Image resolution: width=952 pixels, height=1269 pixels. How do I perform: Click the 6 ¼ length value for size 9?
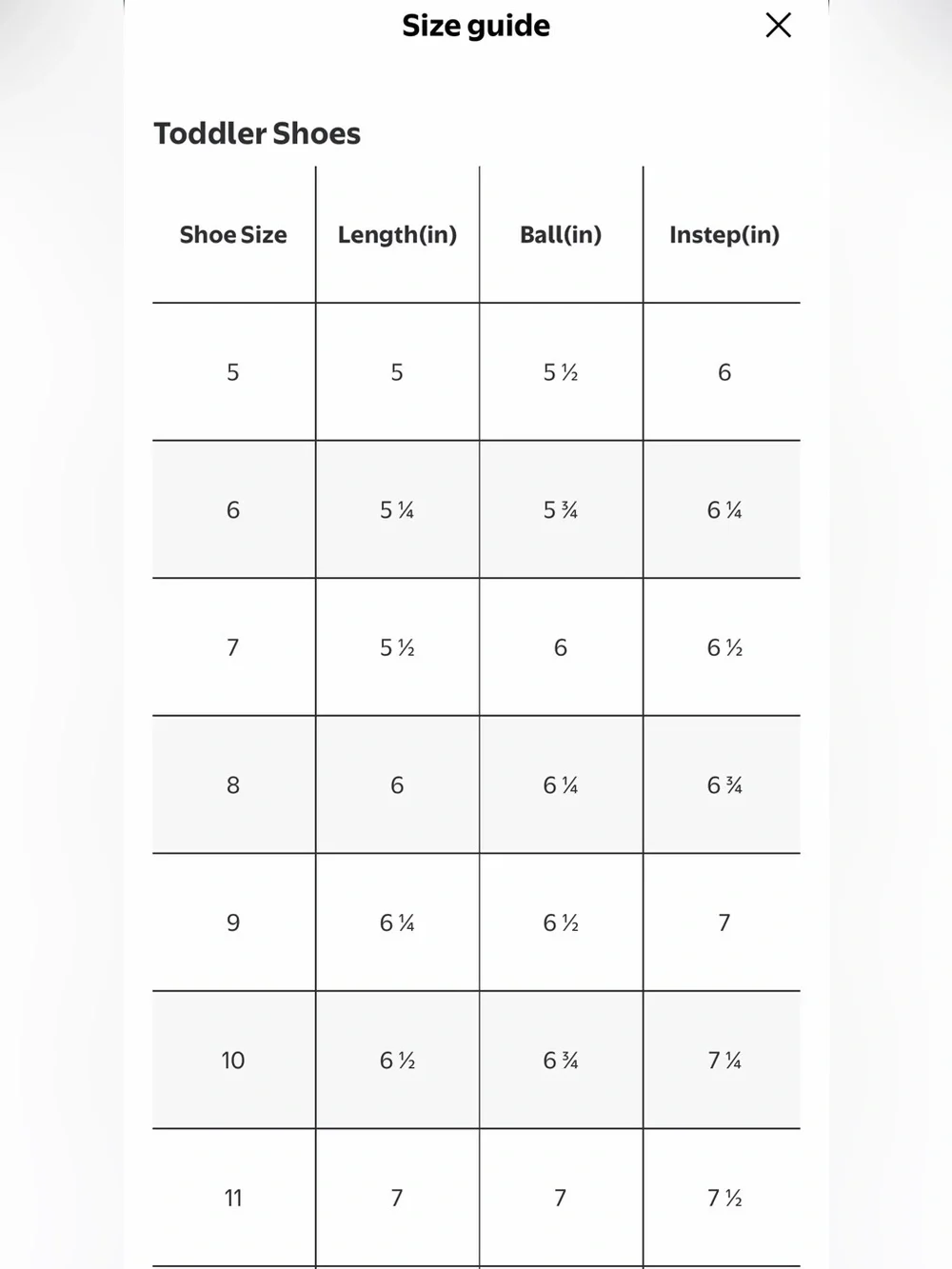tap(397, 922)
